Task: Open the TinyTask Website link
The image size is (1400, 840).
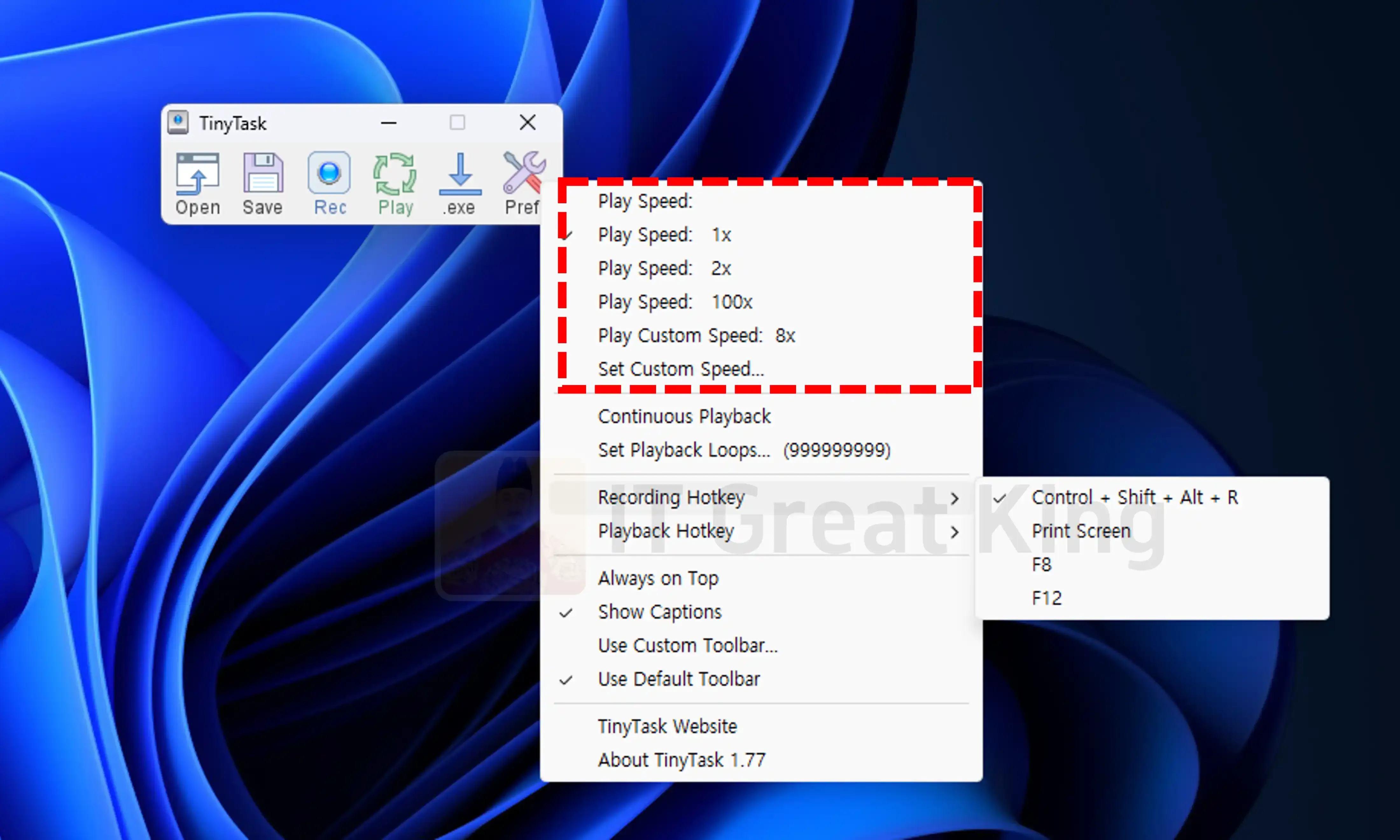Action: click(x=667, y=726)
